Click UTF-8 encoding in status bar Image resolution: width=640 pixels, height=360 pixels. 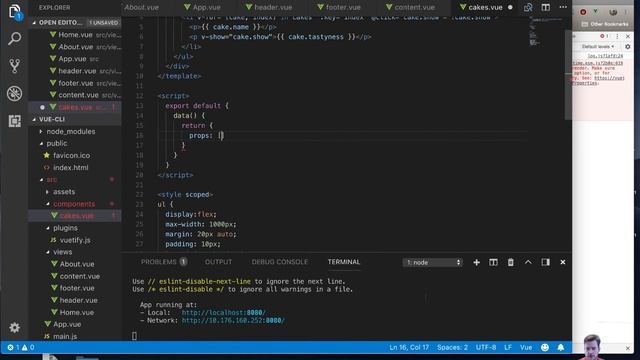tap(486, 347)
